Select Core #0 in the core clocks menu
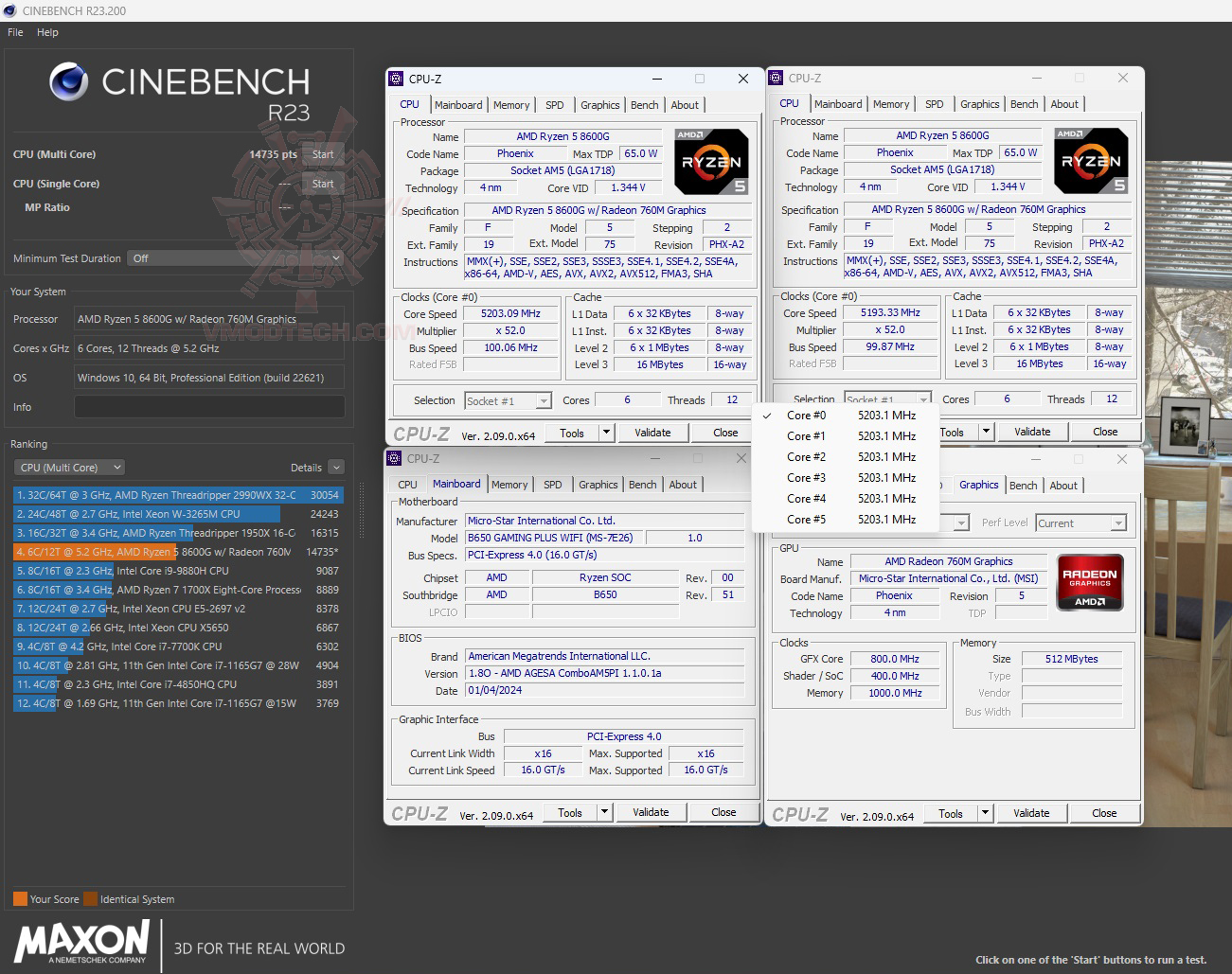Screen dimensions: 1232x974 pos(845,416)
